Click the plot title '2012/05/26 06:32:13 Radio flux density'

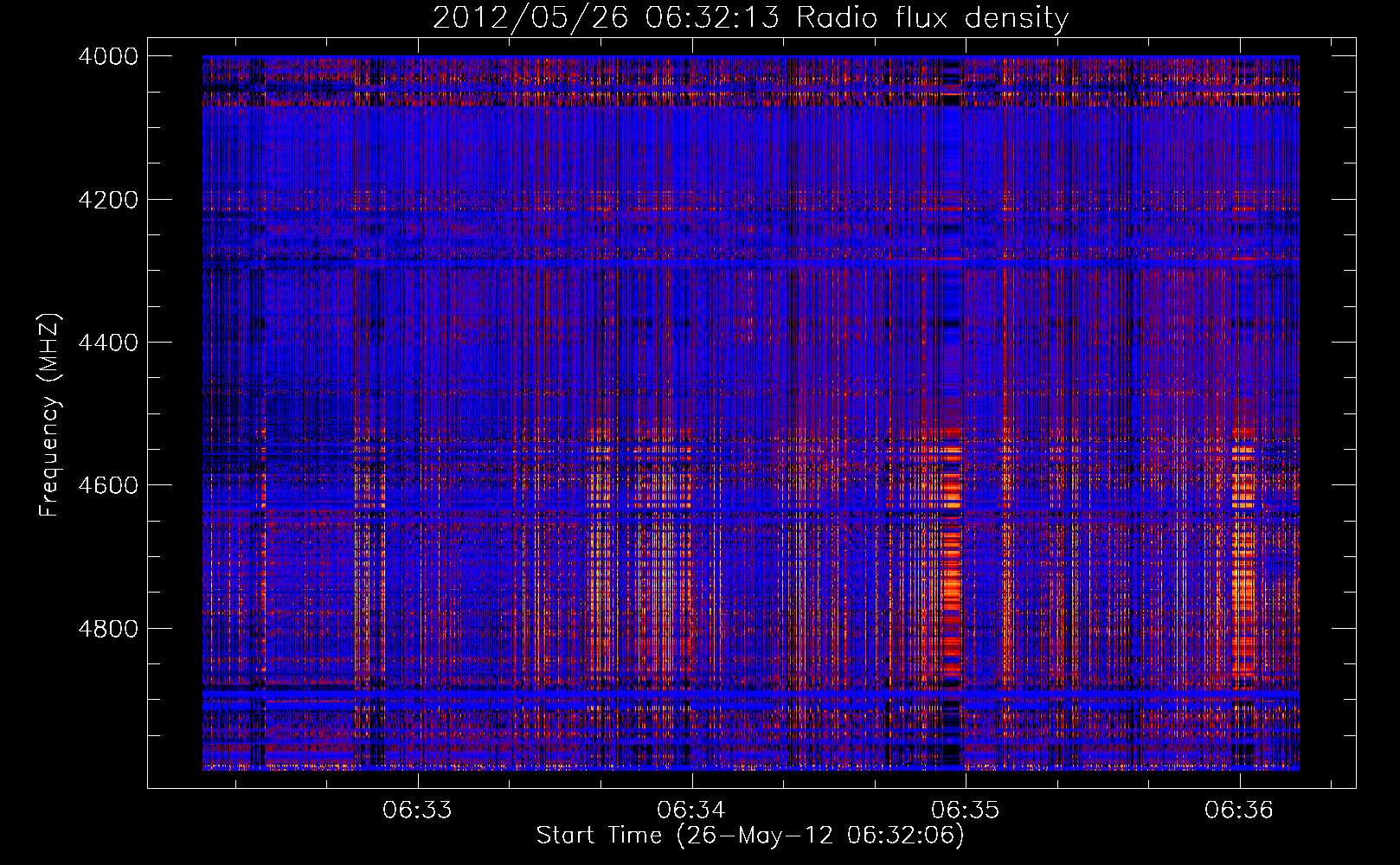coord(750,17)
